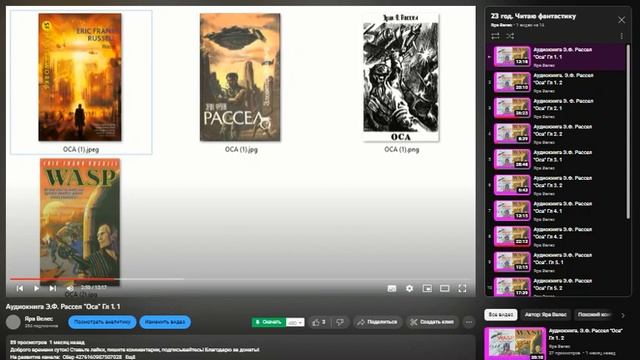Close the playlist panel with X
The width and height of the screenshot is (640, 360).
coord(621,20)
